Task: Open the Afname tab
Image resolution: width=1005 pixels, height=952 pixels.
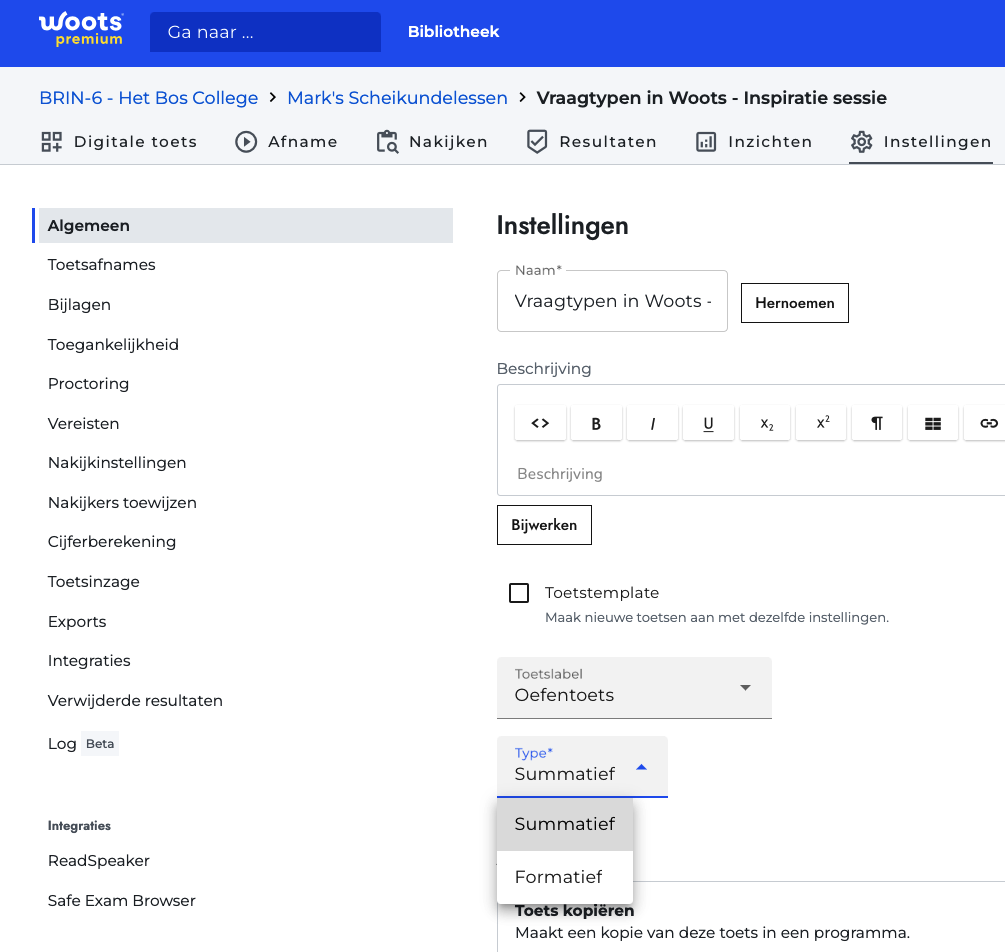Action: (286, 142)
